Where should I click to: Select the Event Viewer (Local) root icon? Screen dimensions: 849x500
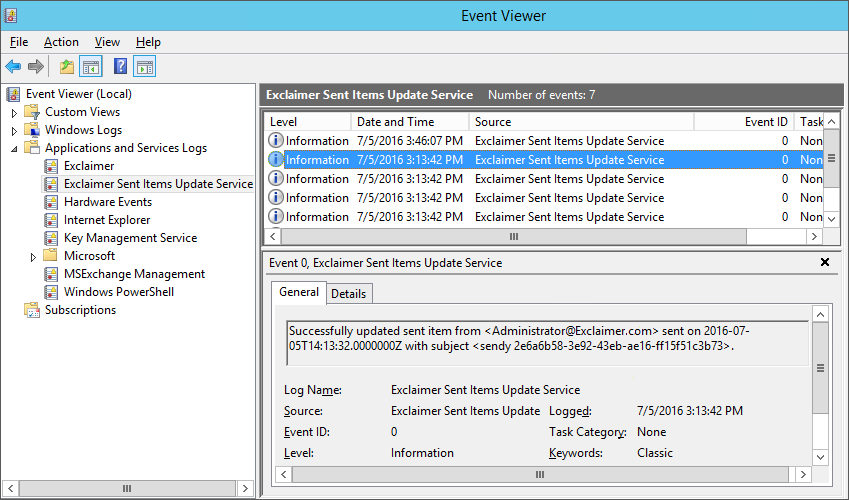[x=14, y=94]
